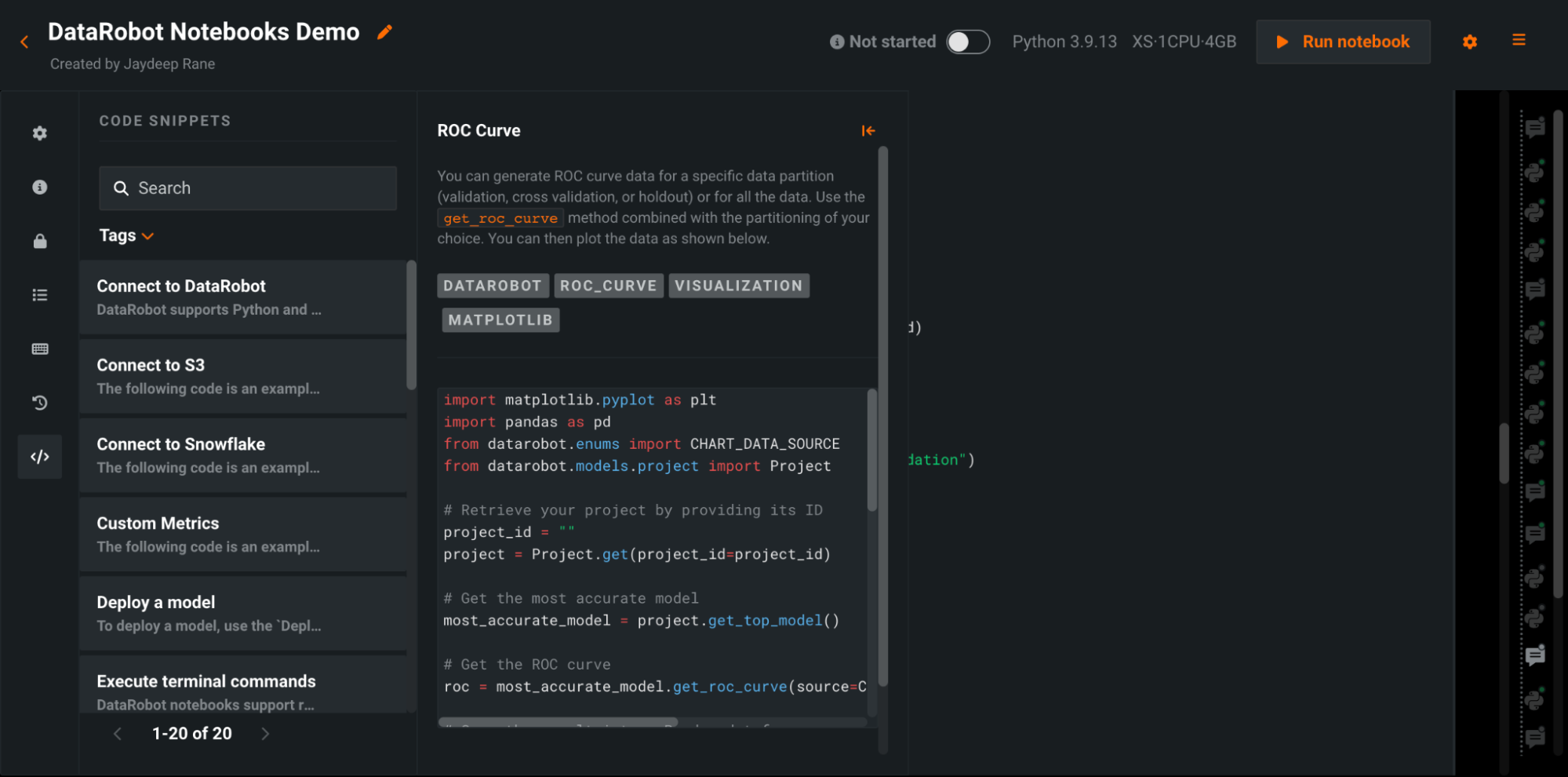Viewport: 1568px width, 777px height.
Task: Open the orange gear settings at top right
Action: click(1469, 42)
